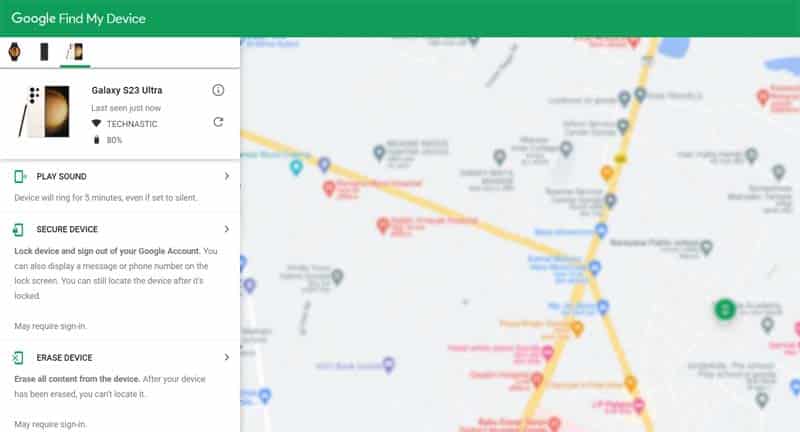
Task: Click the Wi-Fi icon beside TECHNASTIC
Action: tap(96, 123)
